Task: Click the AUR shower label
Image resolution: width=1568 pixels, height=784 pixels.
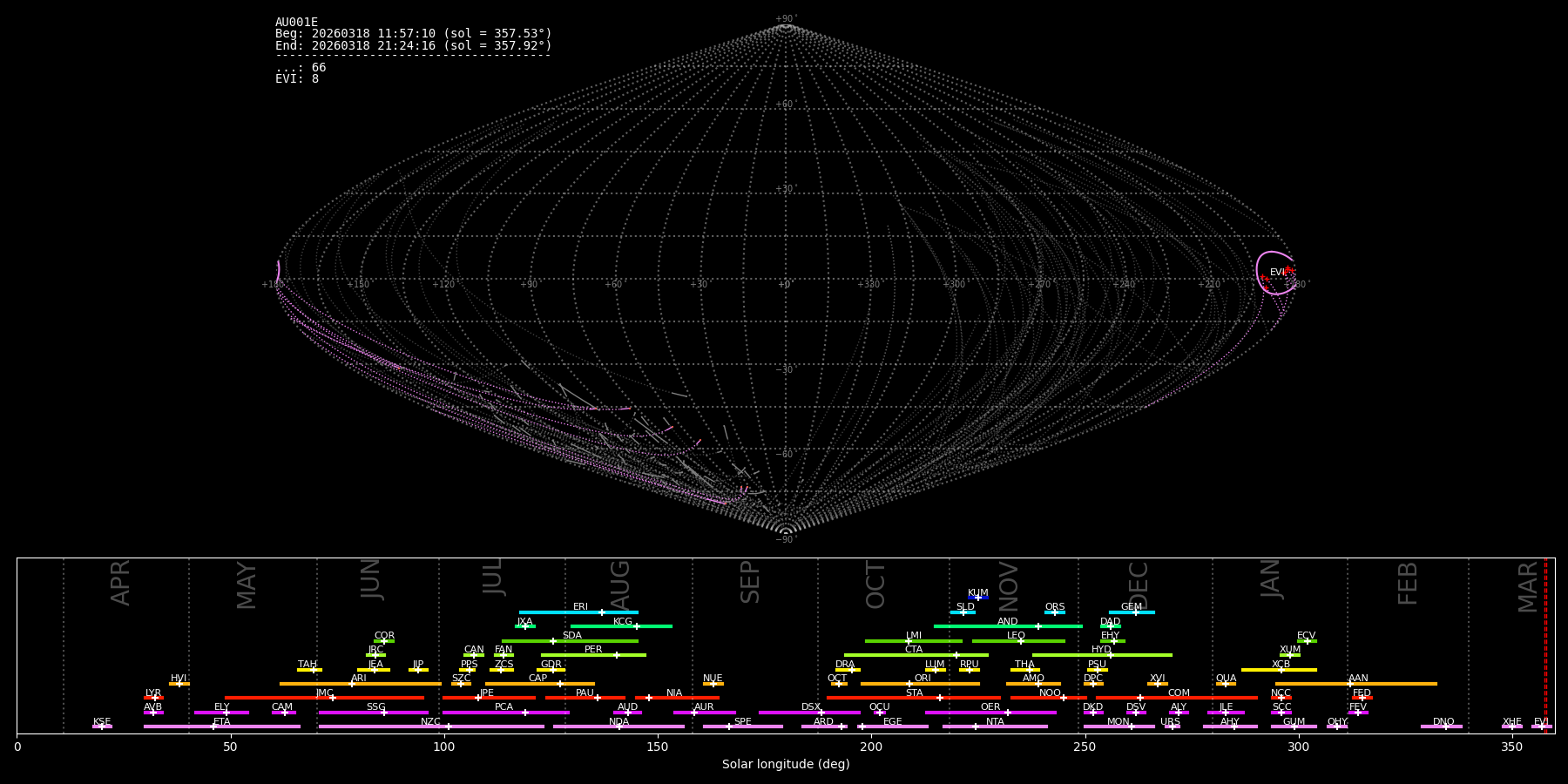Action: pyautogui.click(x=704, y=707)
